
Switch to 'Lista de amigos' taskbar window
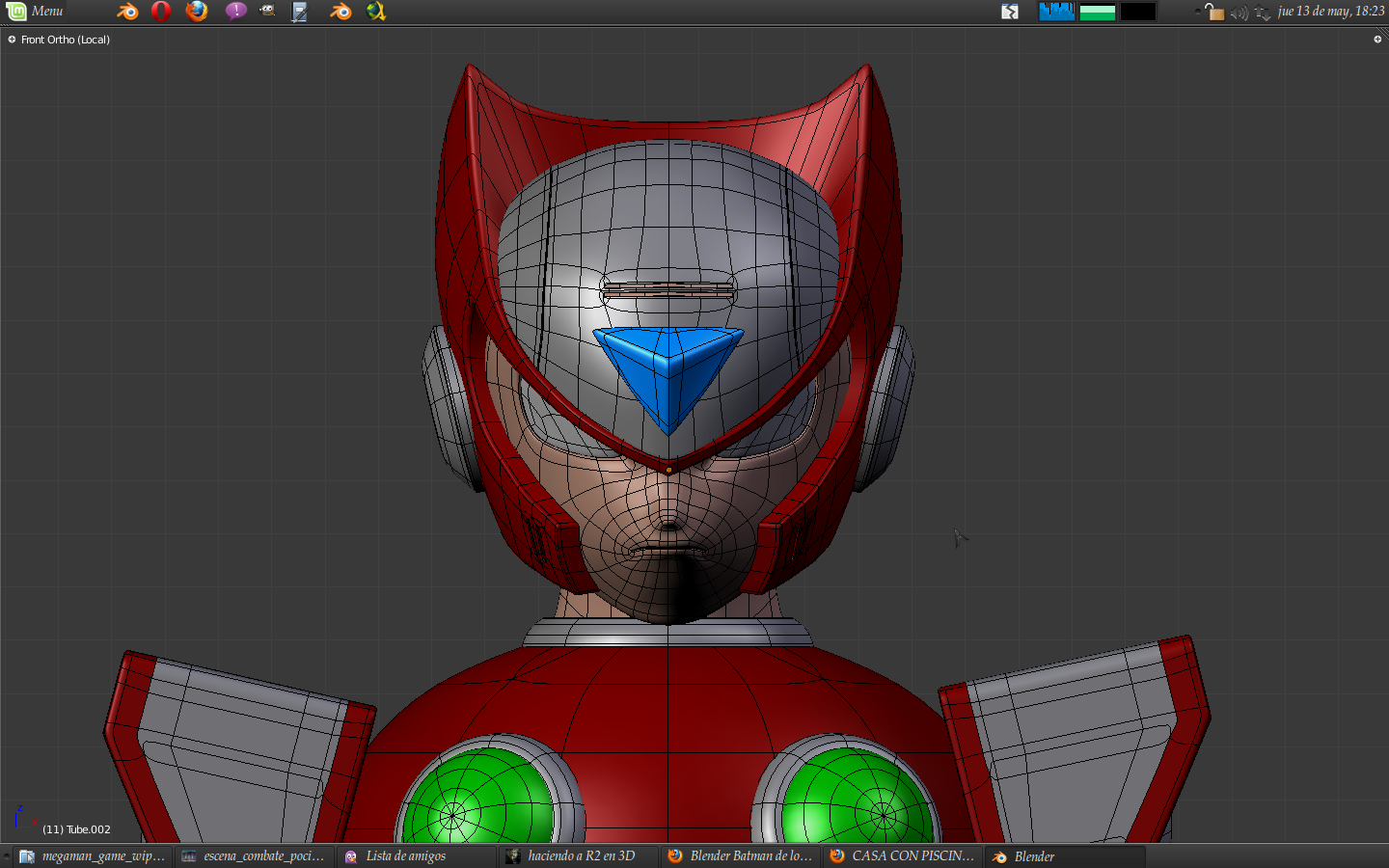point(417,856)
